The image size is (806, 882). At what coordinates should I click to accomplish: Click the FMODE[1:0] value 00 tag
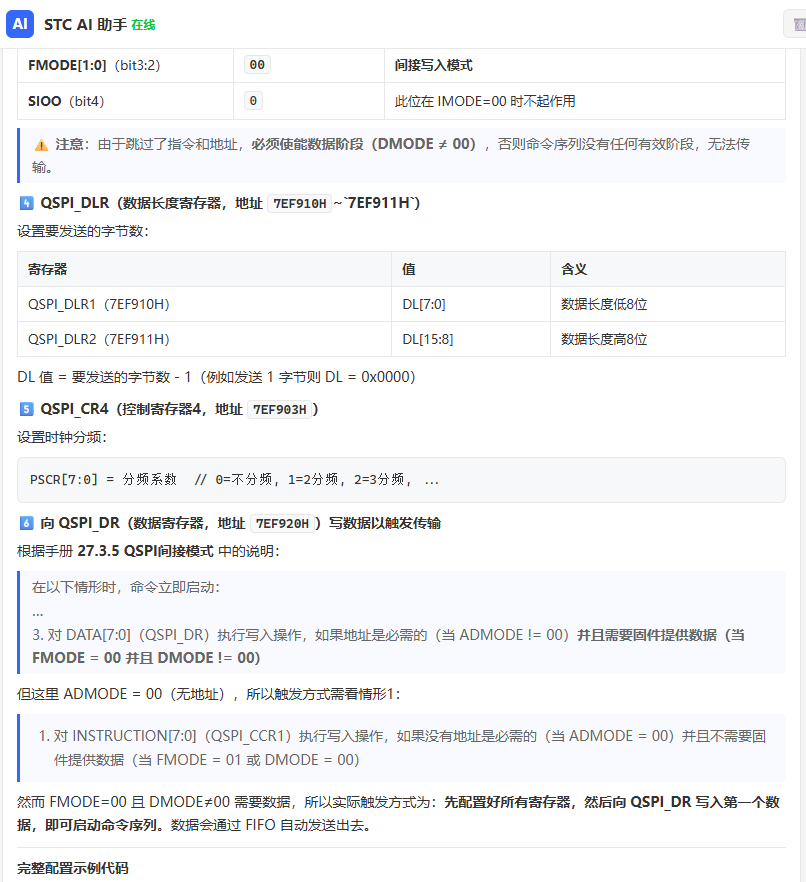tap(257, 65)
